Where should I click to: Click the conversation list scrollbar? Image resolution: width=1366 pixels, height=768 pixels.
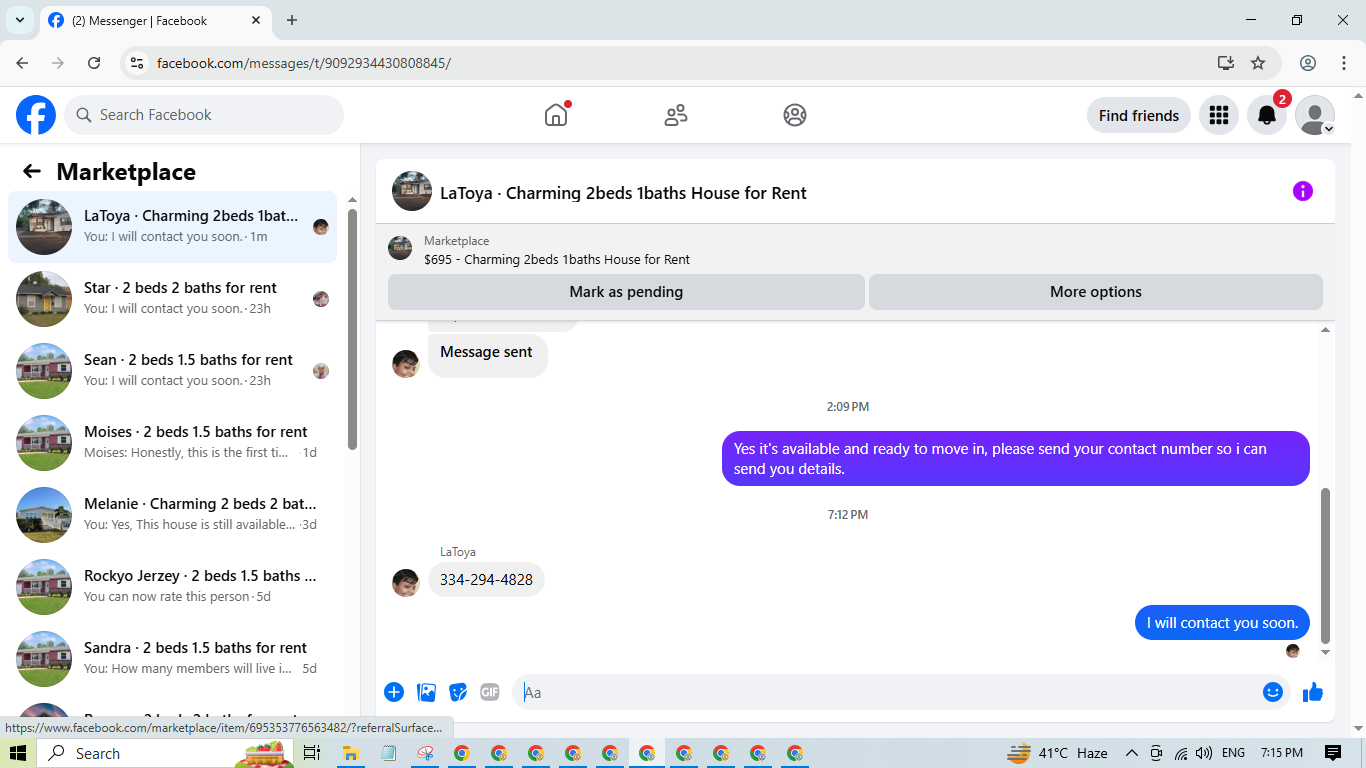pos(352,330)
